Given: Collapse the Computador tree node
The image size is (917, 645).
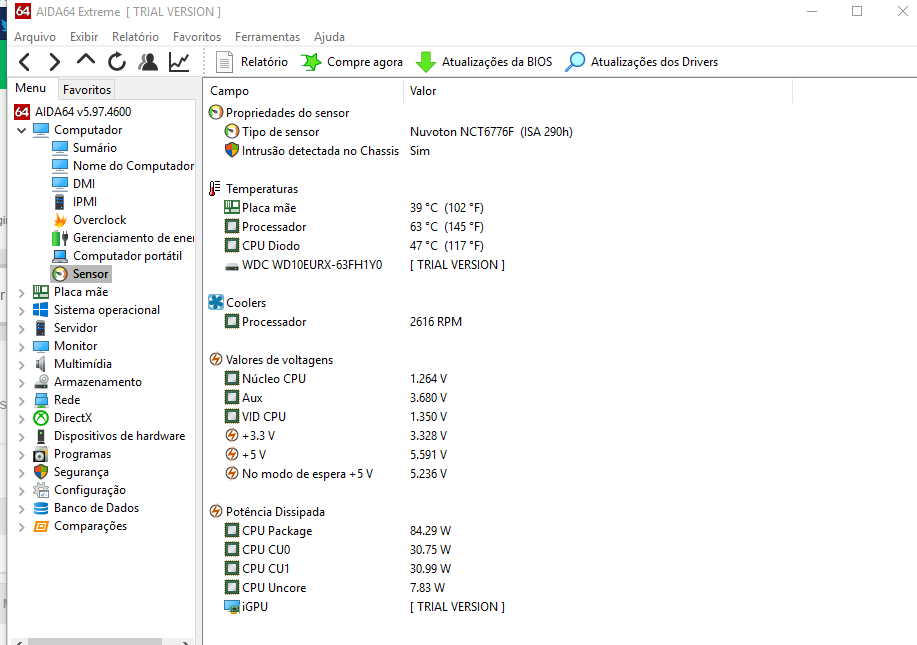Looking at the screenshot, I should 22,130.
